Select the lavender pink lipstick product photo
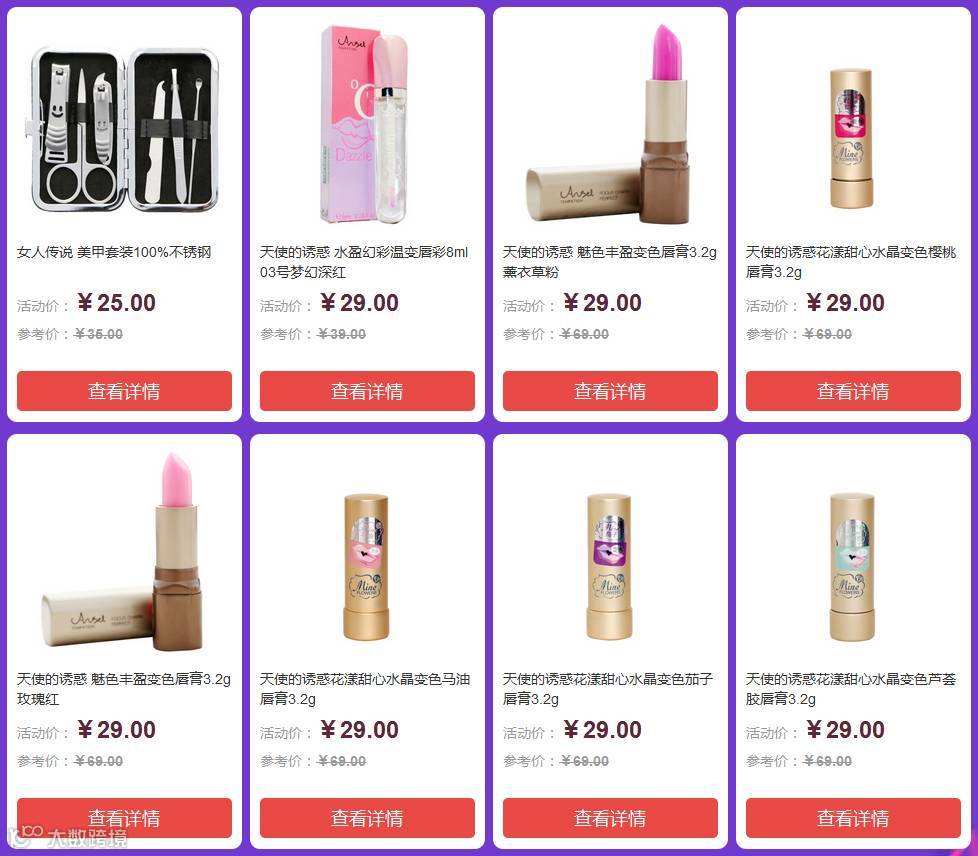 609,124
